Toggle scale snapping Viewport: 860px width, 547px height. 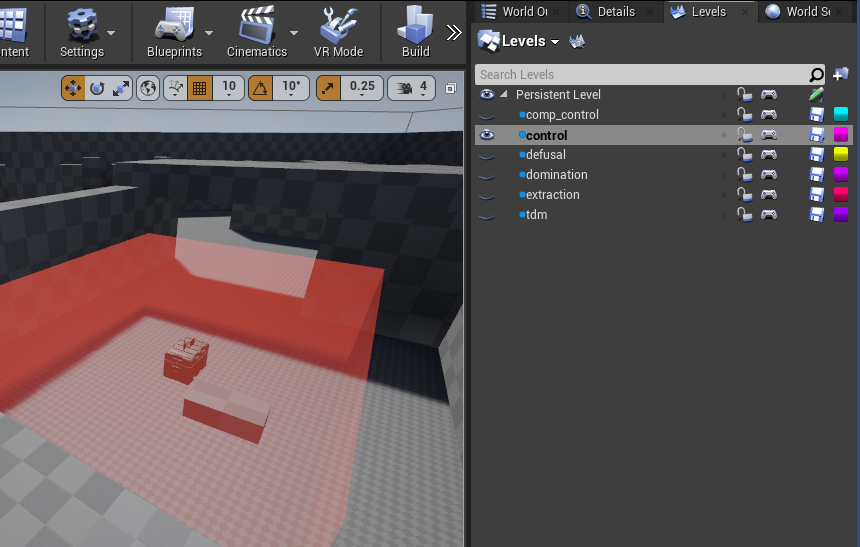[x=328, y=88]
